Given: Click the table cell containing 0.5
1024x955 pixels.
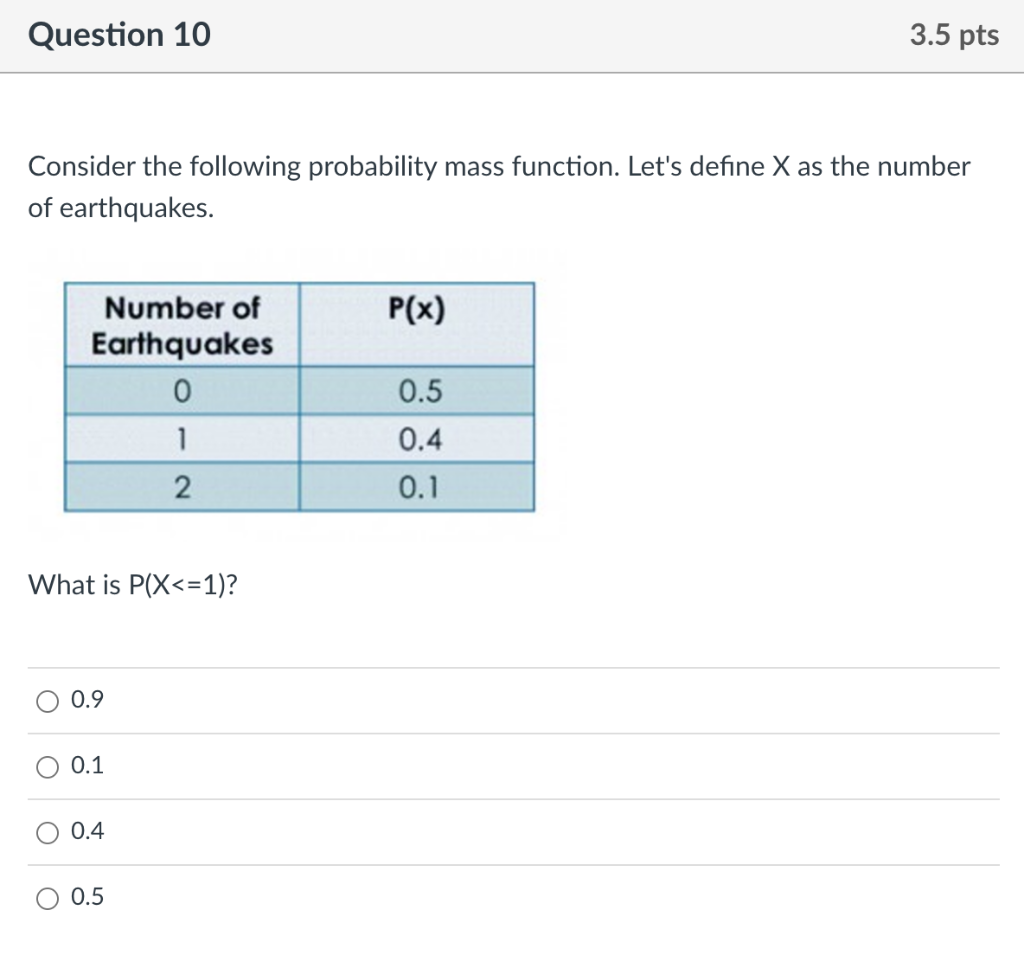Looking at the screenshot, I should coord(417,392).
